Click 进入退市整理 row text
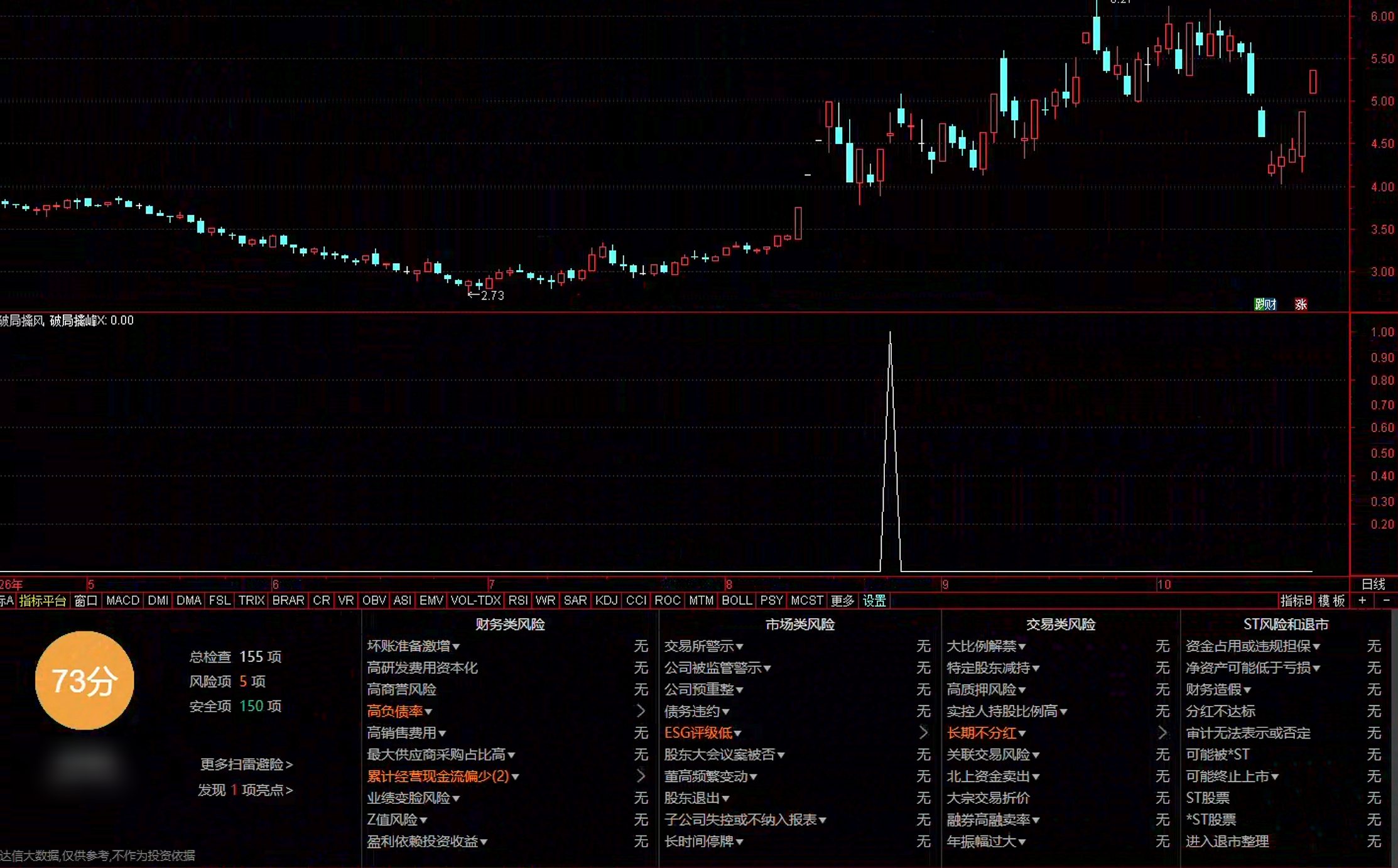 (x=1227, y=842)
